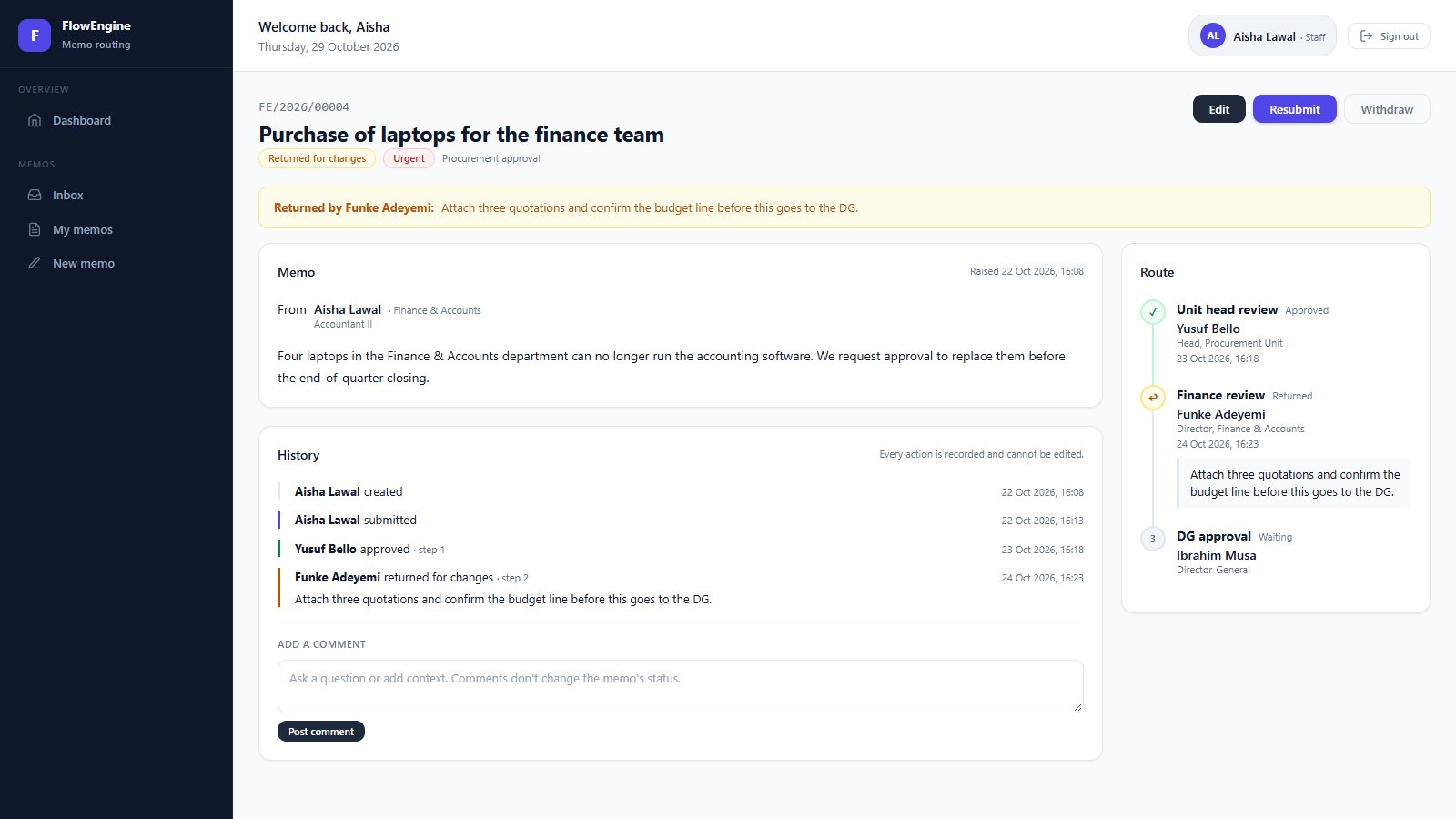The width and height of the screenshot is (1456, 819).
Task: Open My memos in the sidebar
Action: point(116,229)
